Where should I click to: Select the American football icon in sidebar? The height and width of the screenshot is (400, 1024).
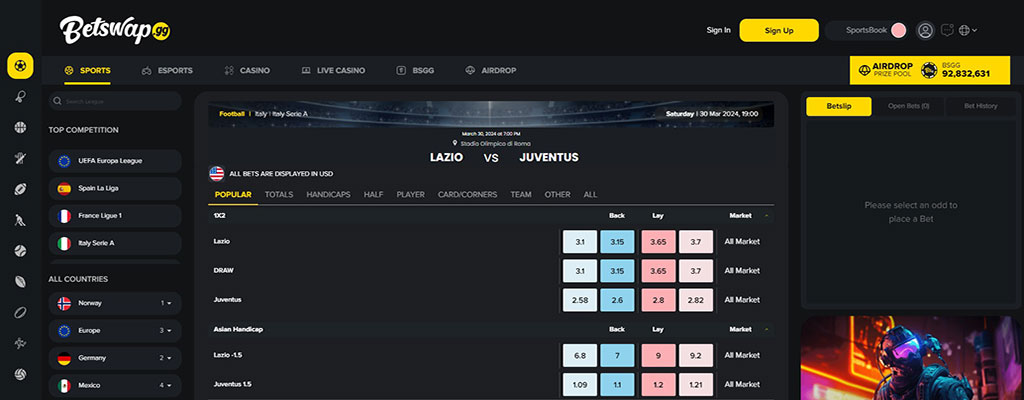20,190
